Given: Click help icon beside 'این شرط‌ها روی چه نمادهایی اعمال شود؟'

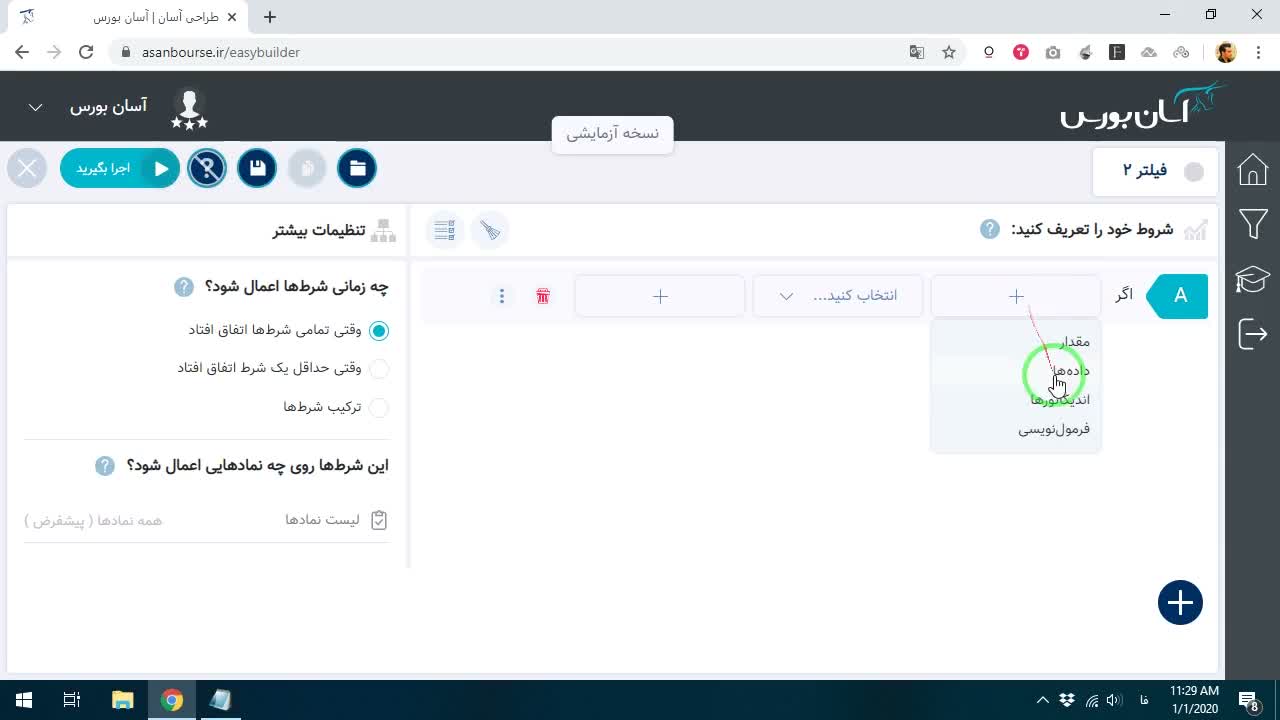Looking at the screenshot, I should [105, 466].
